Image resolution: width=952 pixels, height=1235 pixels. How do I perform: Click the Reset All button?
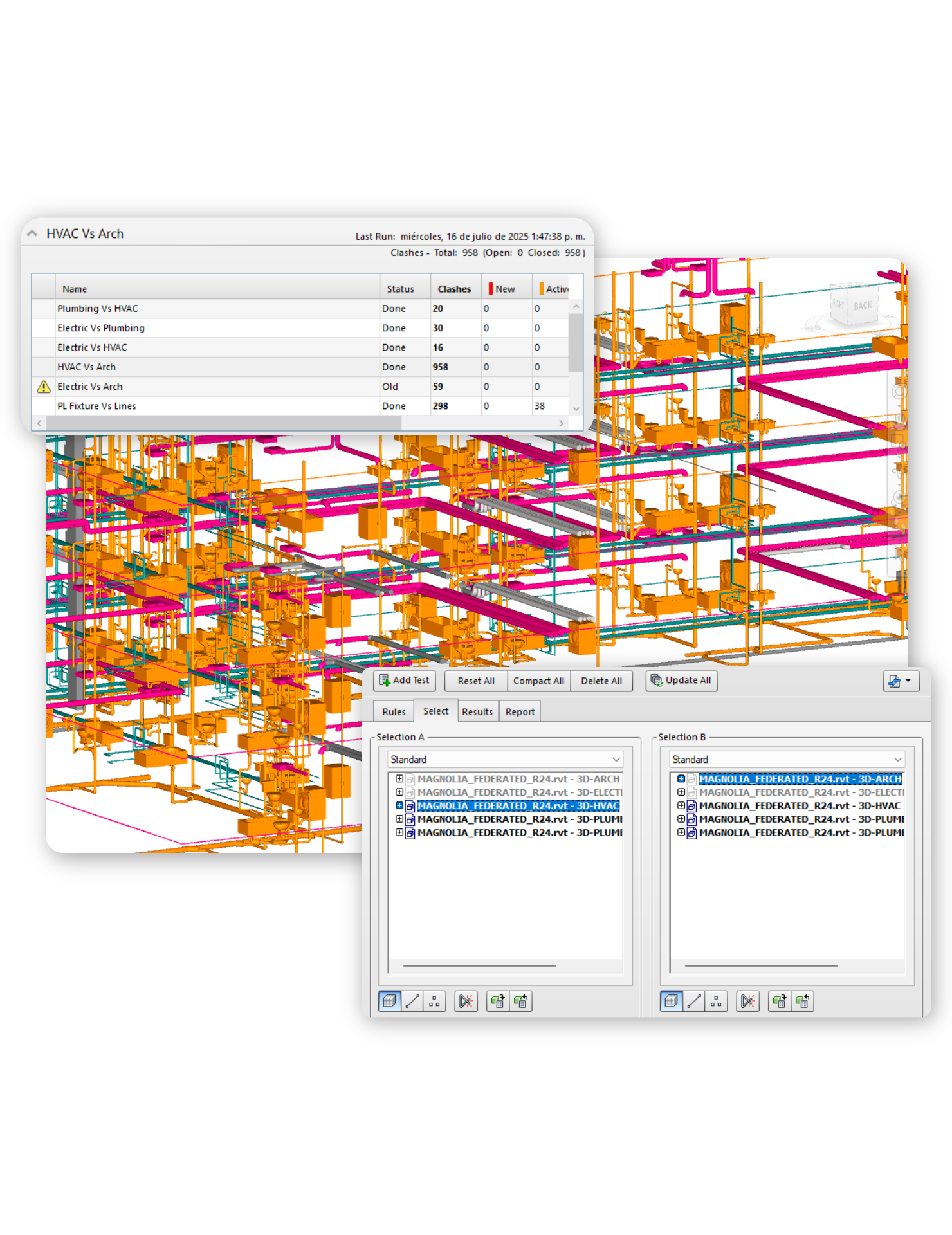coord(476,681)
